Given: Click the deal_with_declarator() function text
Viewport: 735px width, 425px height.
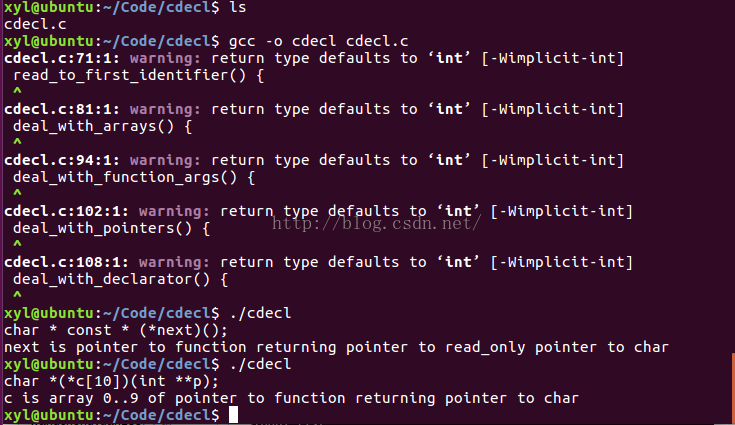Looking at the screenshot, I should 120,279.
